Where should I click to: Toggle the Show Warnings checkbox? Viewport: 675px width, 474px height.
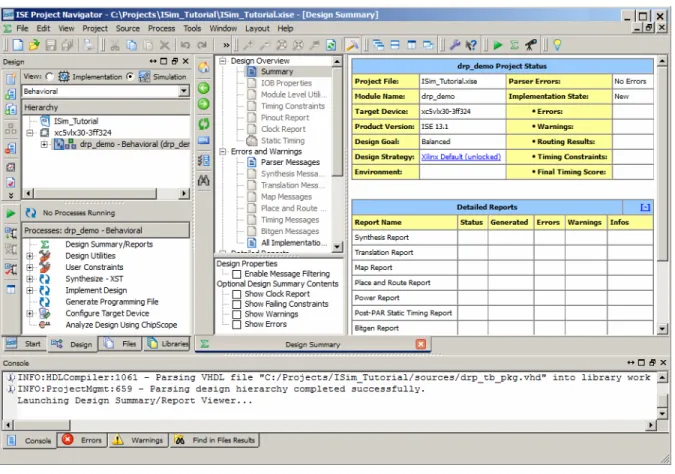(236, 314)
